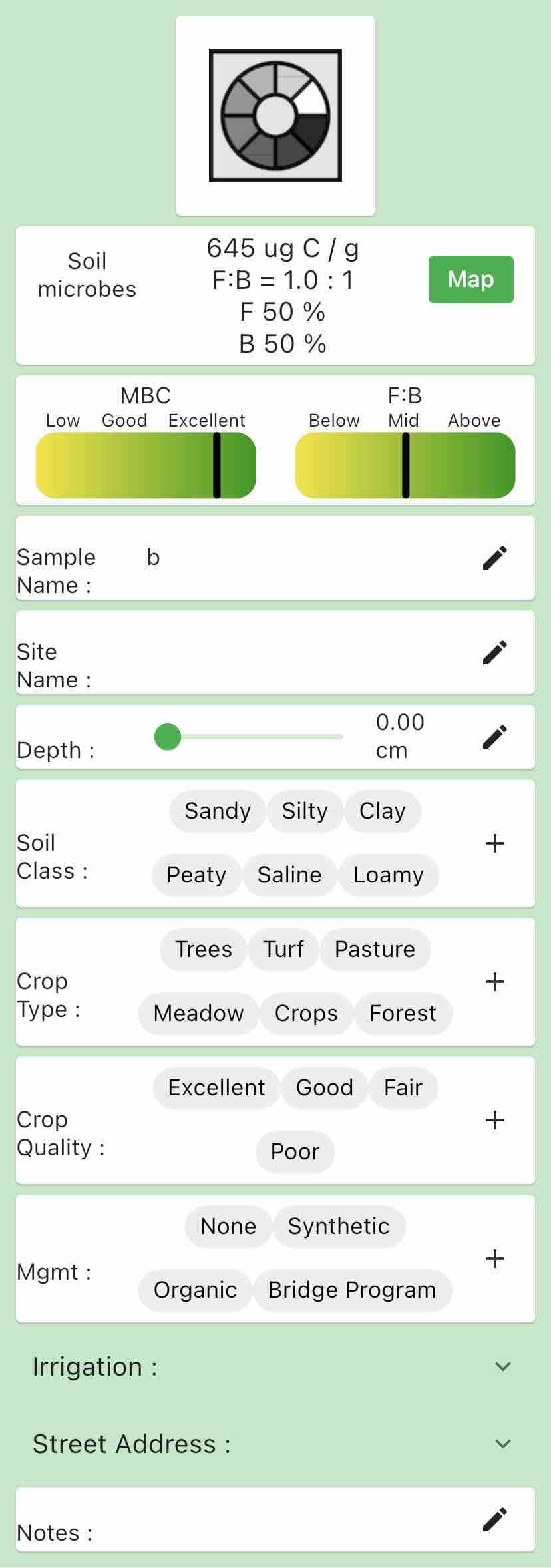Click the Depth slider handle

point(168,737)
